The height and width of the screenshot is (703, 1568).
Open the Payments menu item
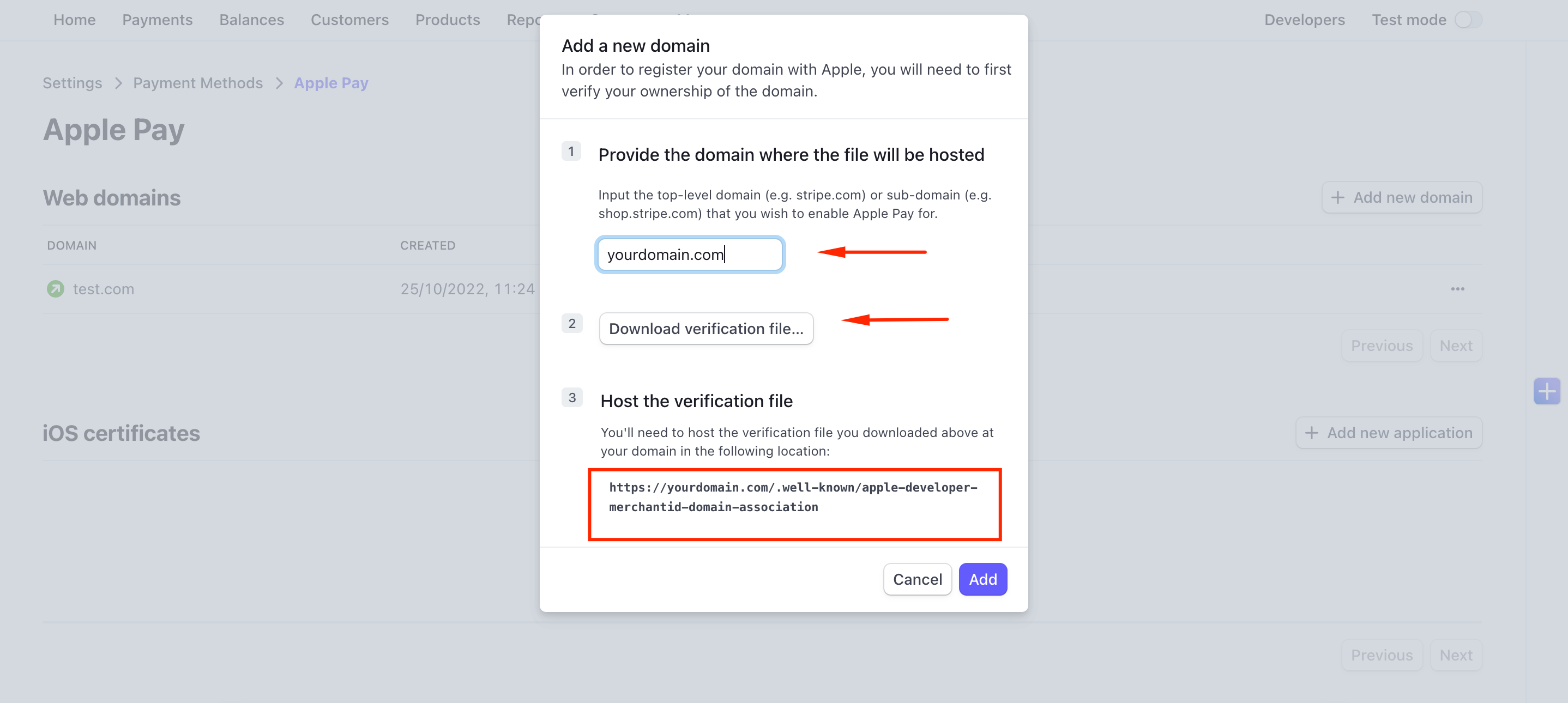(x=157, y=20)
